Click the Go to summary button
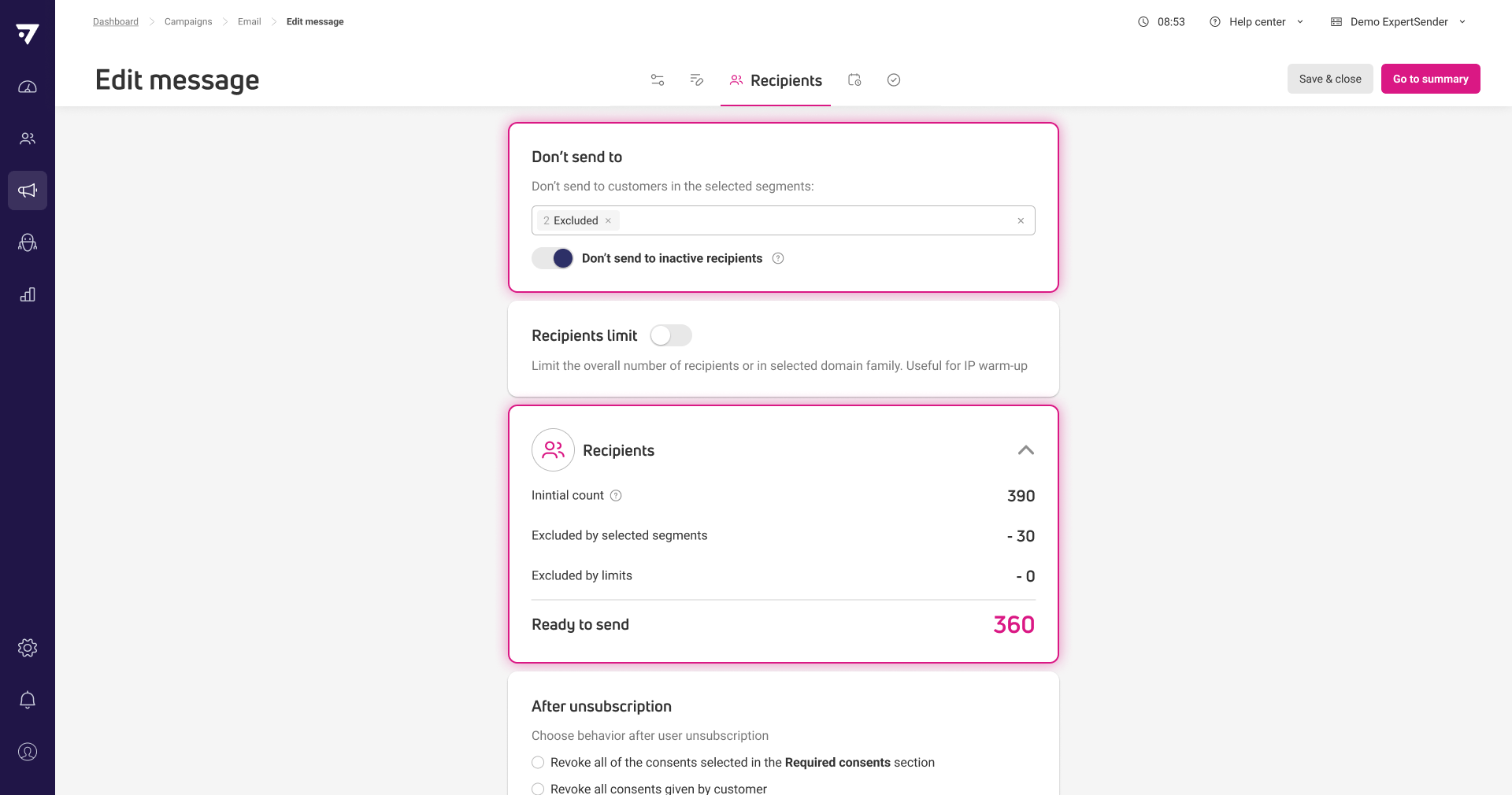The width and height of the screenshot is (1512, 795). pos(1430,79)
